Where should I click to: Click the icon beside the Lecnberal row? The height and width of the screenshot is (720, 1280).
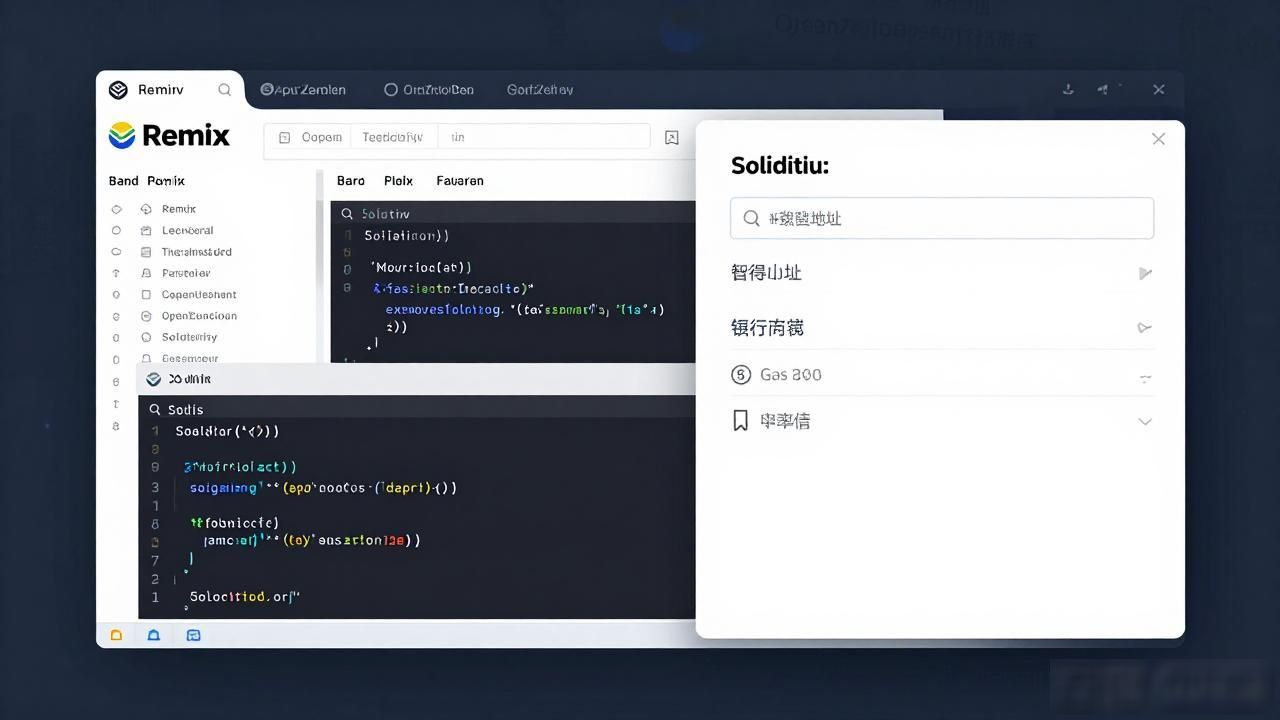click(146, 230)
